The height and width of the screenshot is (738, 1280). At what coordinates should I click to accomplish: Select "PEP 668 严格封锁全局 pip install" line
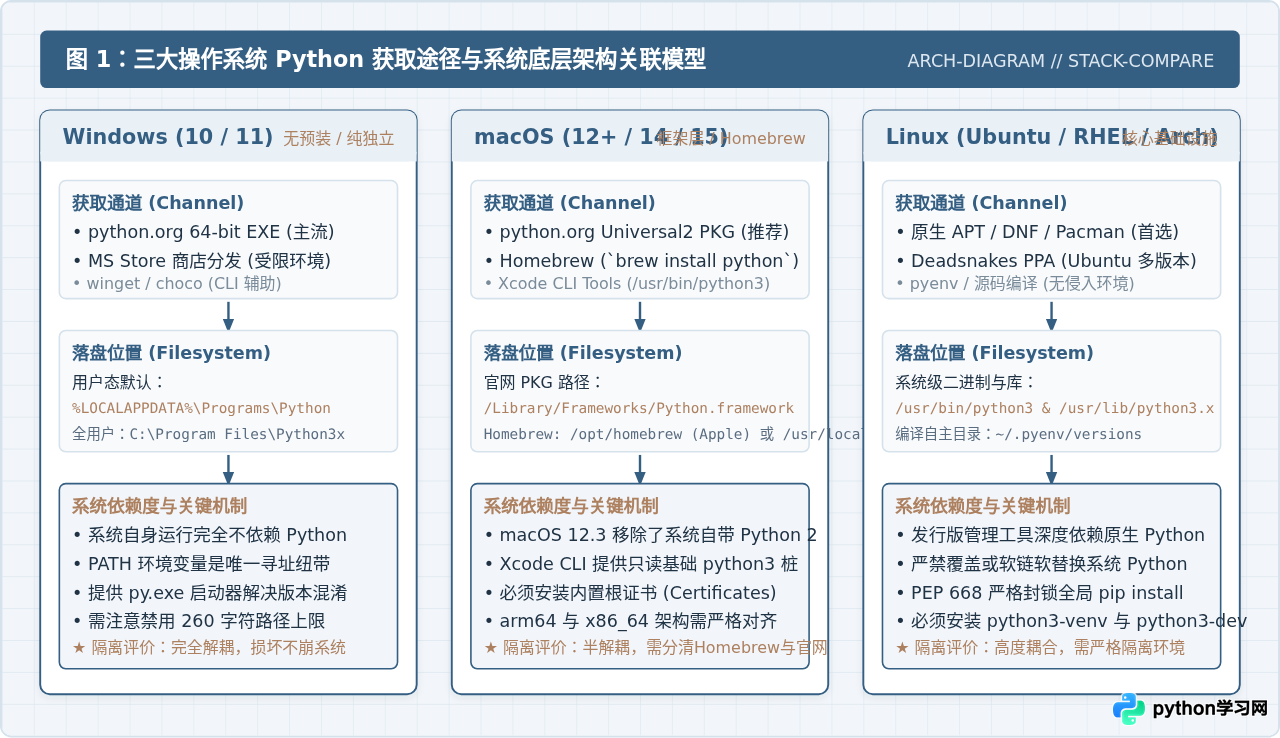(x=1039, y=593)
